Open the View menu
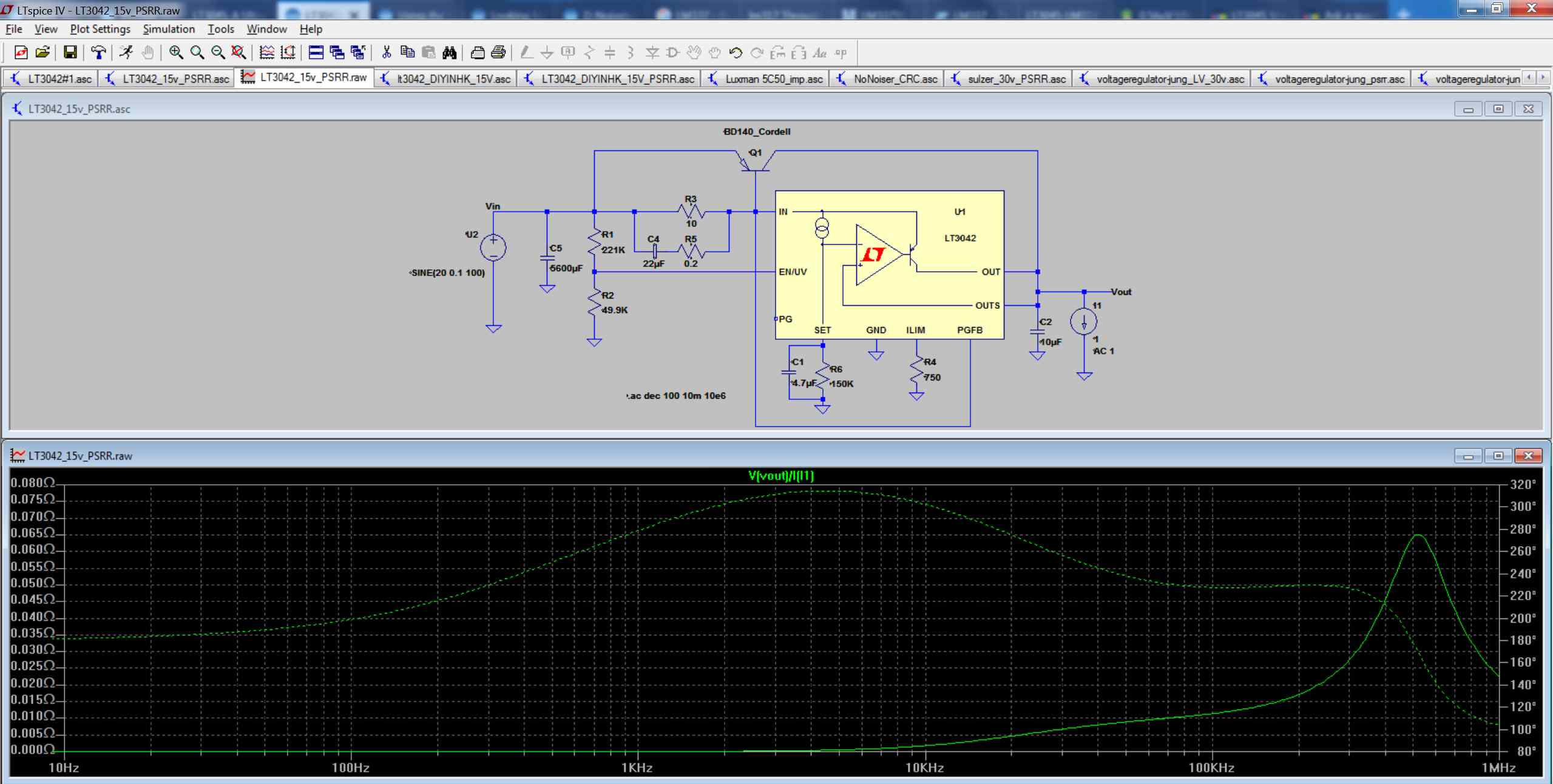The image size is (1553, 784). coord(46,29)
